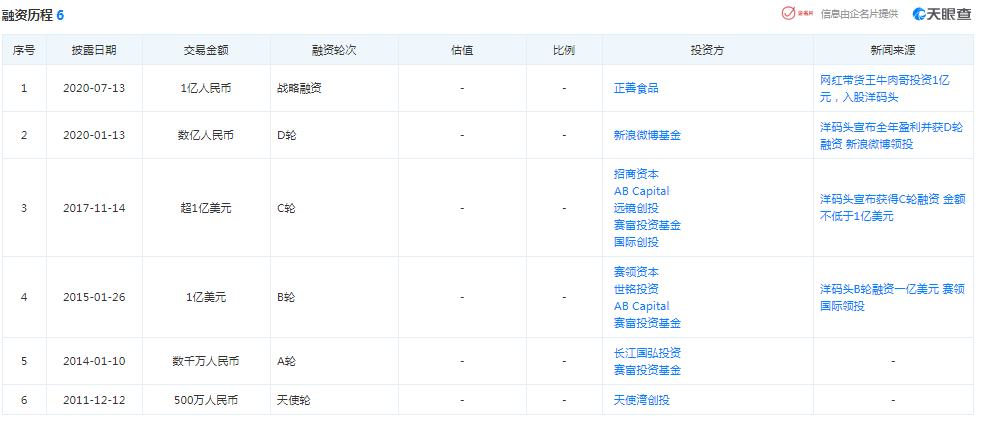Open 长江国弘投资 investor link
984x425 pixels.
pos(647,353)
